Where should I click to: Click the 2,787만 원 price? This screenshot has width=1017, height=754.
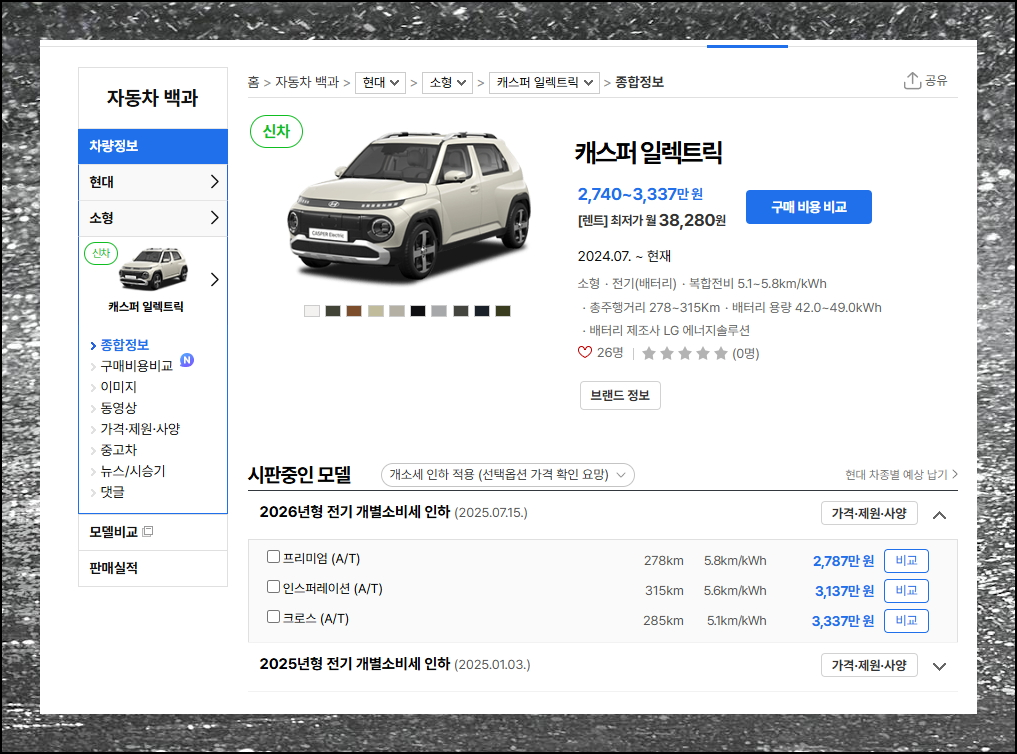pyautogui.click(x=843, y=561)
